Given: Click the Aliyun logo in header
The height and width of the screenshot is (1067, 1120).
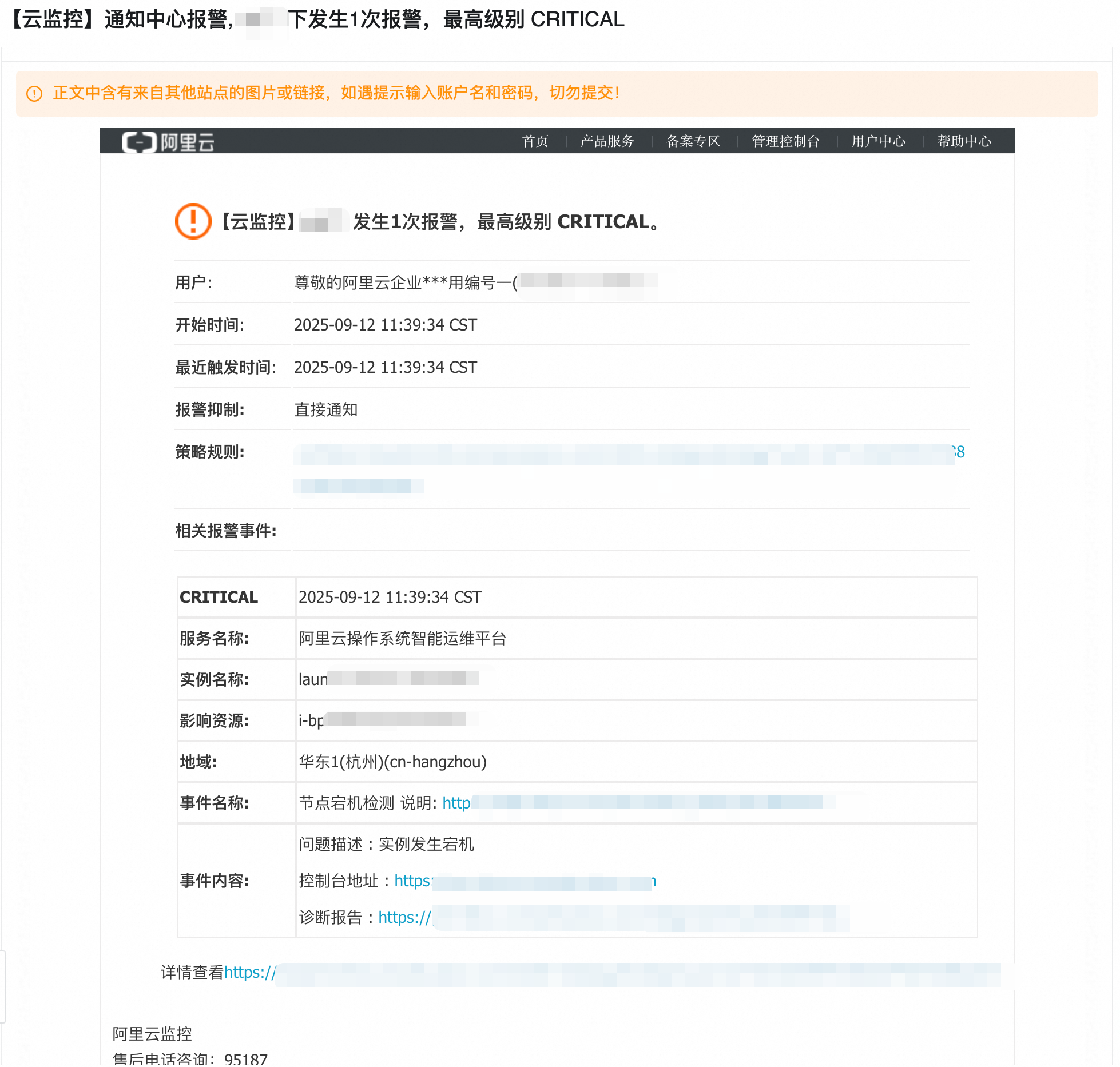Looking at the screenshot, I should (168, 141).
